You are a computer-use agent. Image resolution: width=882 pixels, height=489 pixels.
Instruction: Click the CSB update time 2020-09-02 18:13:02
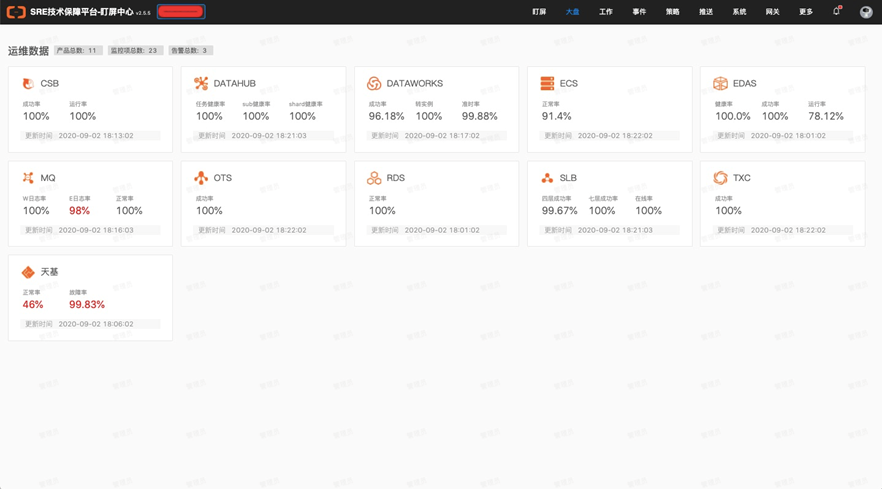(96, 136)
